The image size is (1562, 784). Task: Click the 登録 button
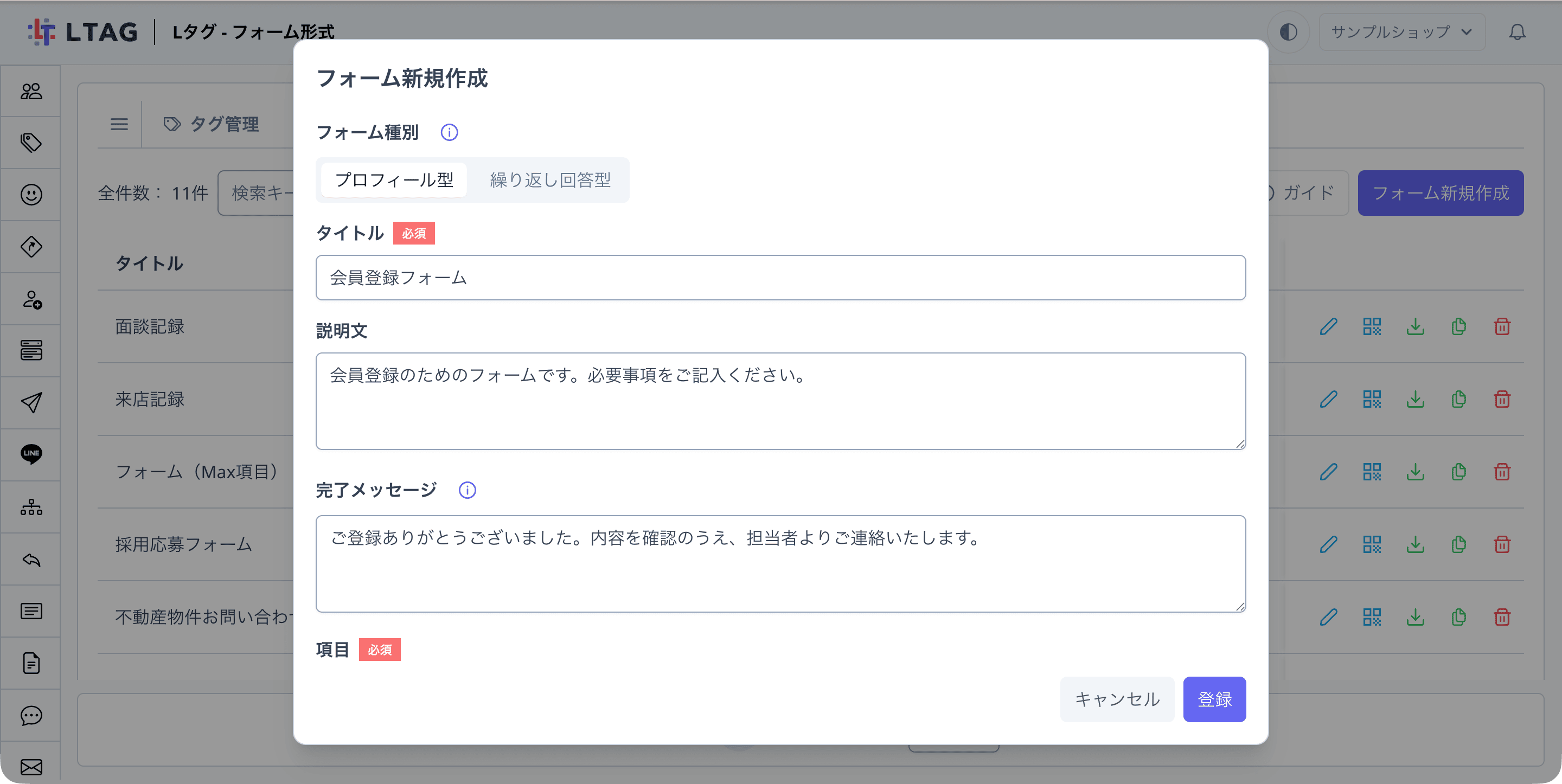(1214, 699)
